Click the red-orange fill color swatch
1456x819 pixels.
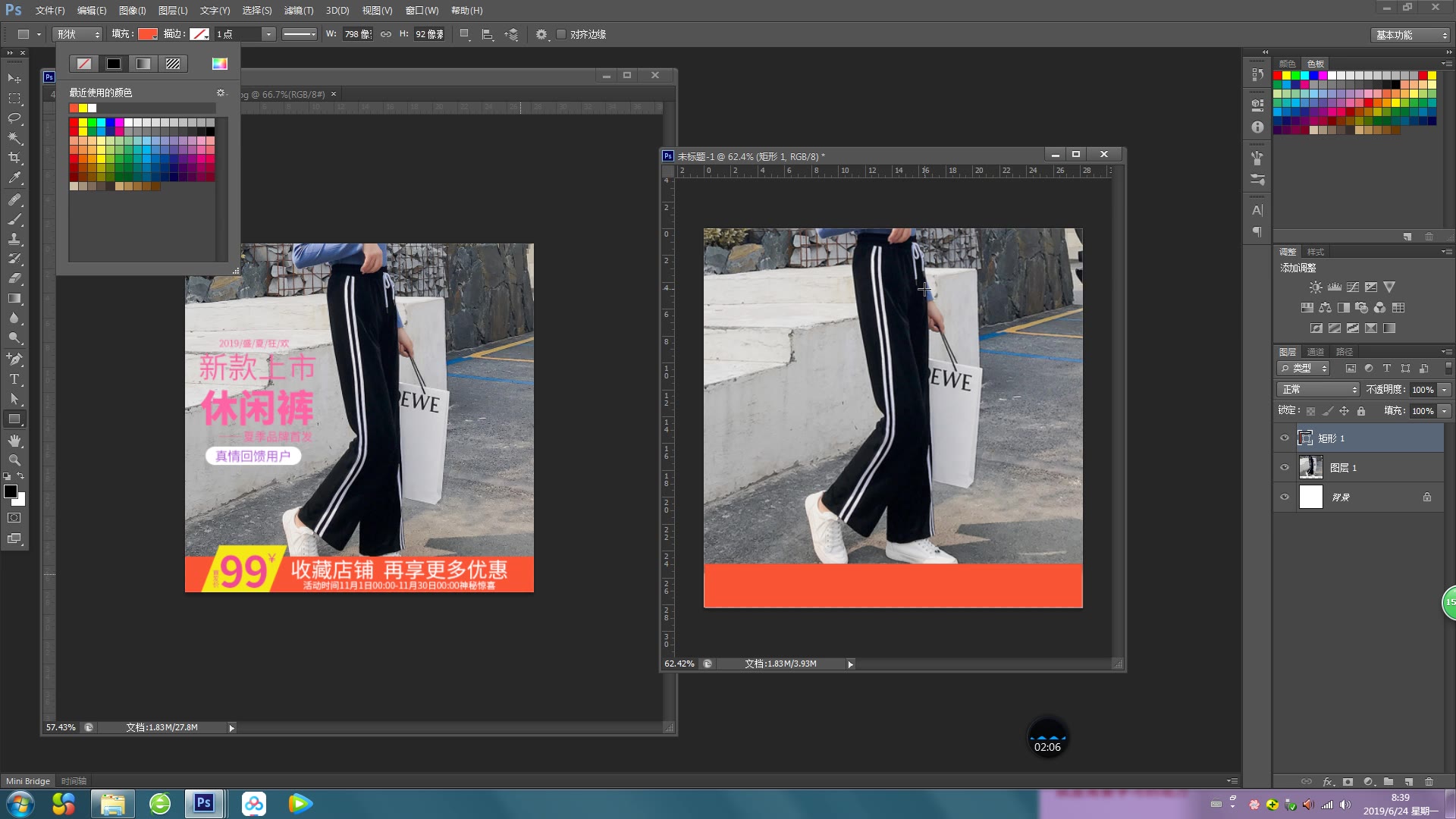[x=147, y=34]
